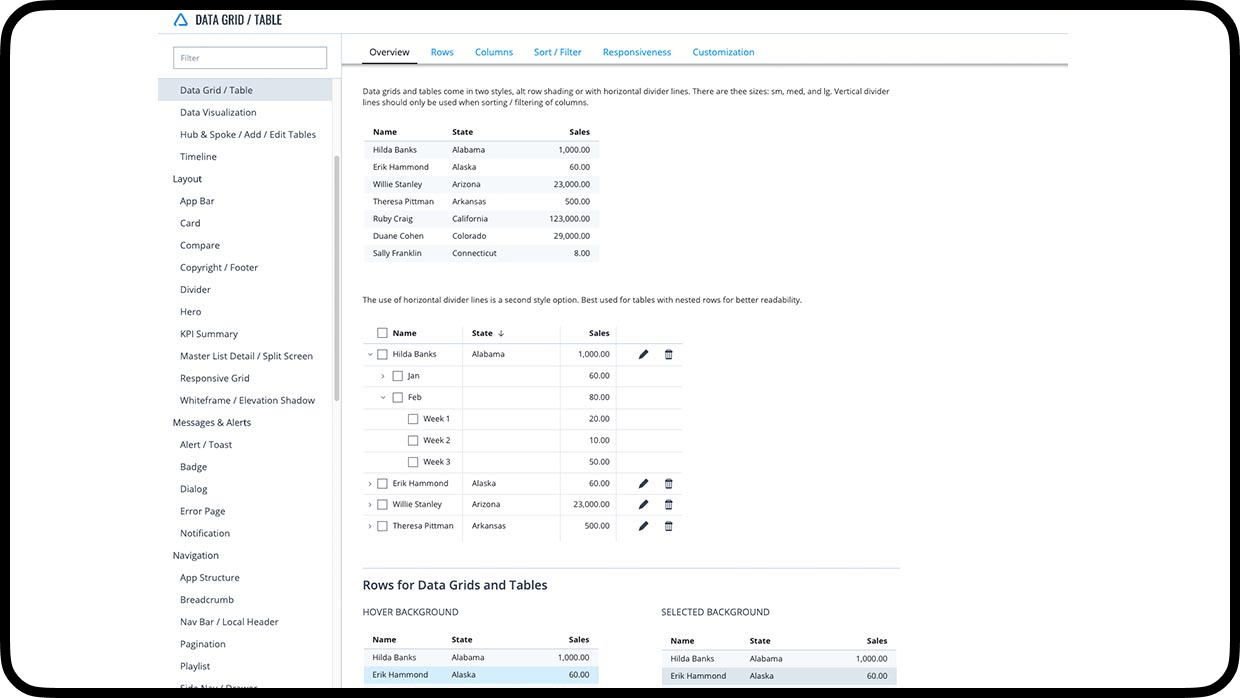Select the Theresa Pittman row checkbox
The width and height of the screenshot is (1240, 698).
tap(382, 526)
